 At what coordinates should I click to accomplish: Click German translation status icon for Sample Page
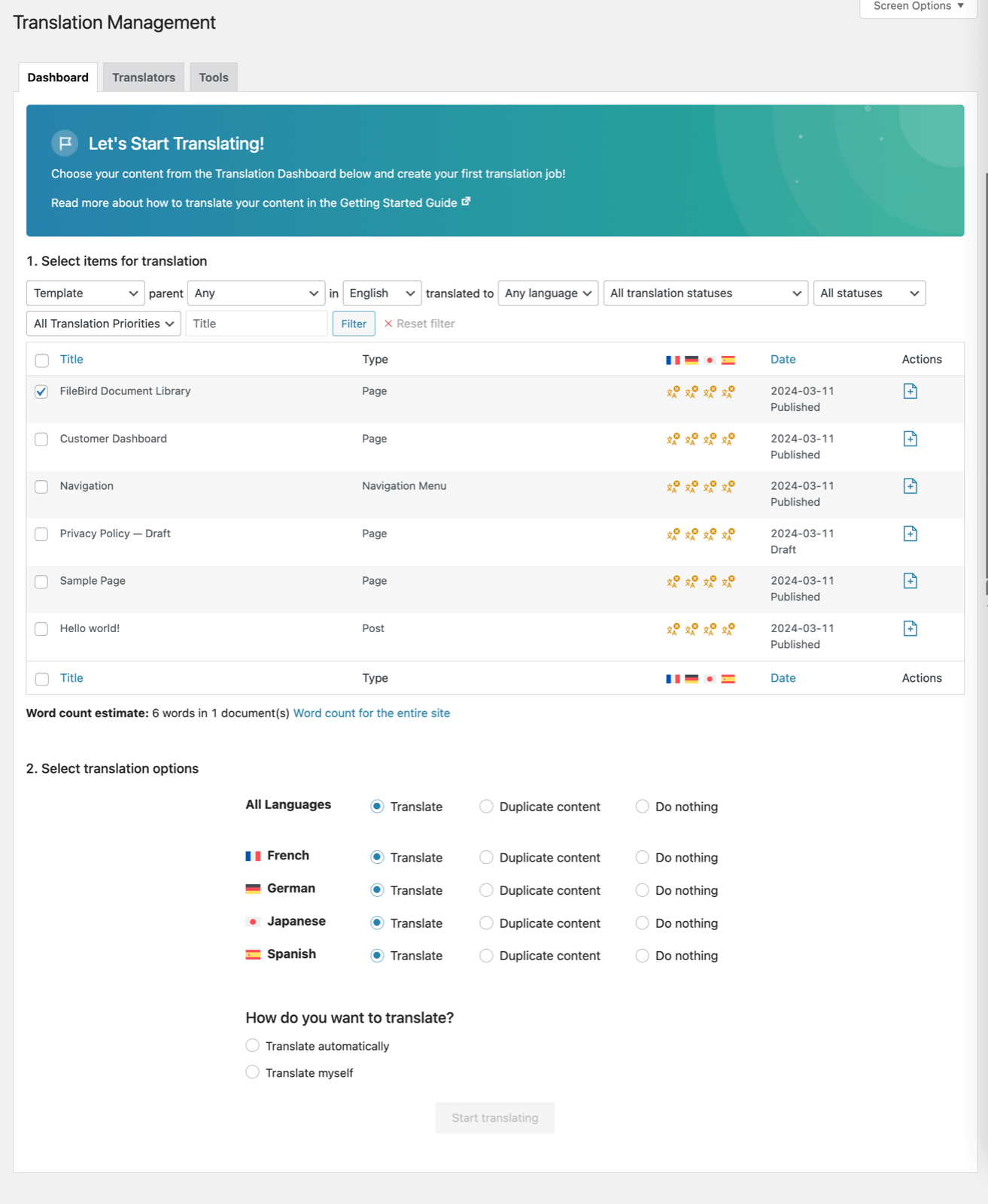[691, 582]
